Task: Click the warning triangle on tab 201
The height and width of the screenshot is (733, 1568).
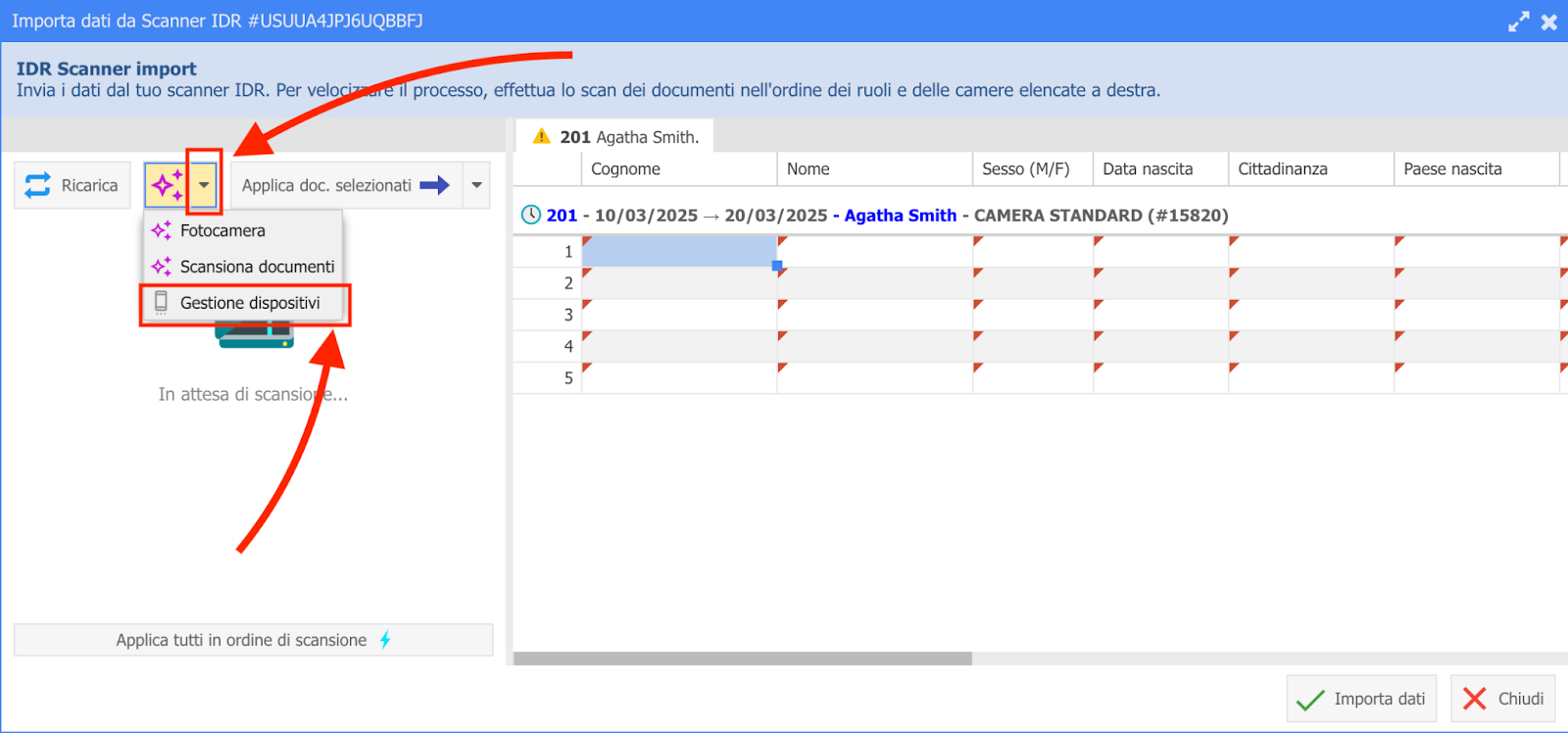Action: (x=541, y=137)
